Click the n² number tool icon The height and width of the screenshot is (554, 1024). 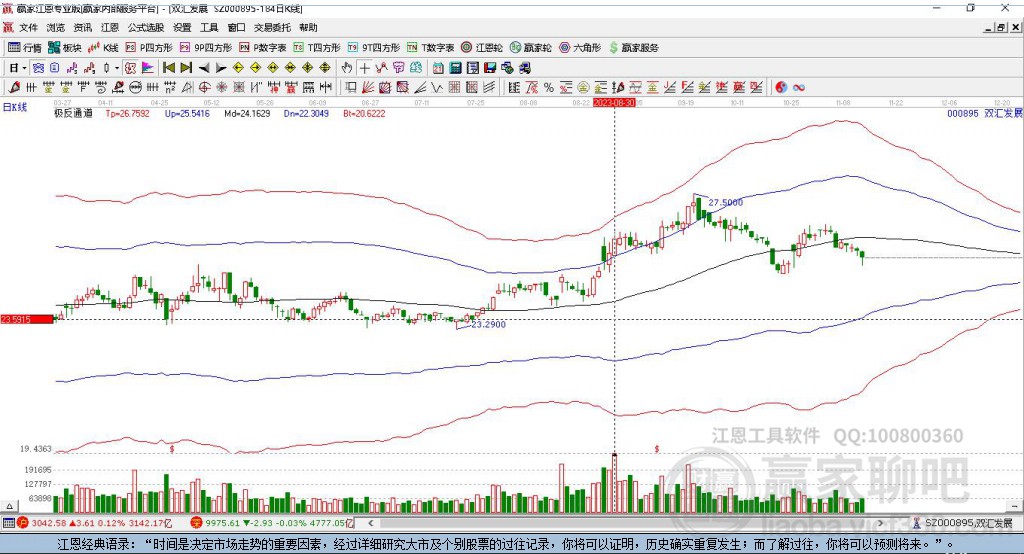170,87
